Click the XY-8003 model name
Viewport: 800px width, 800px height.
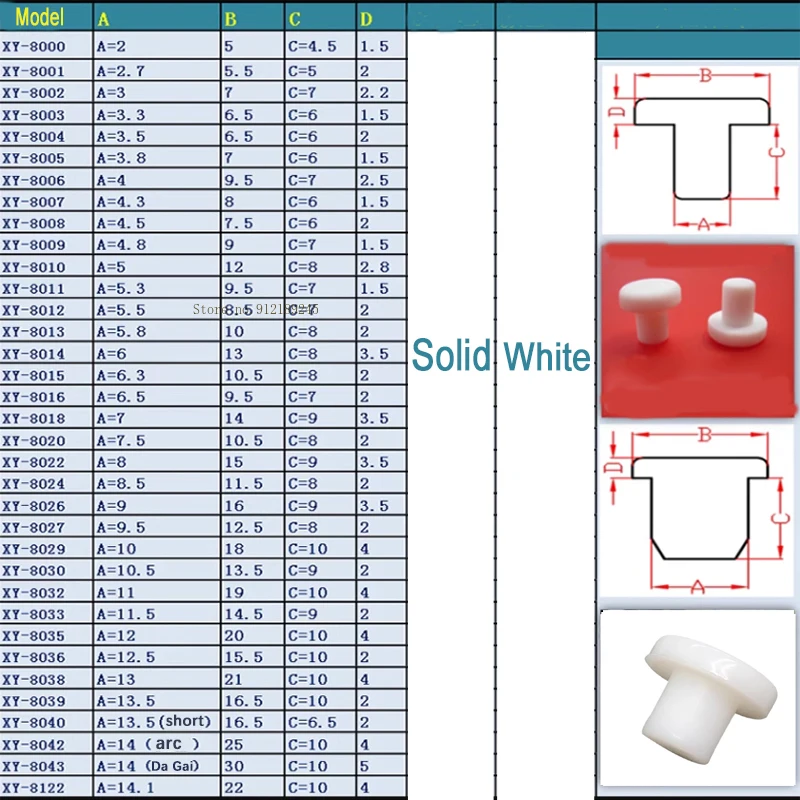(x=34, y=115)
